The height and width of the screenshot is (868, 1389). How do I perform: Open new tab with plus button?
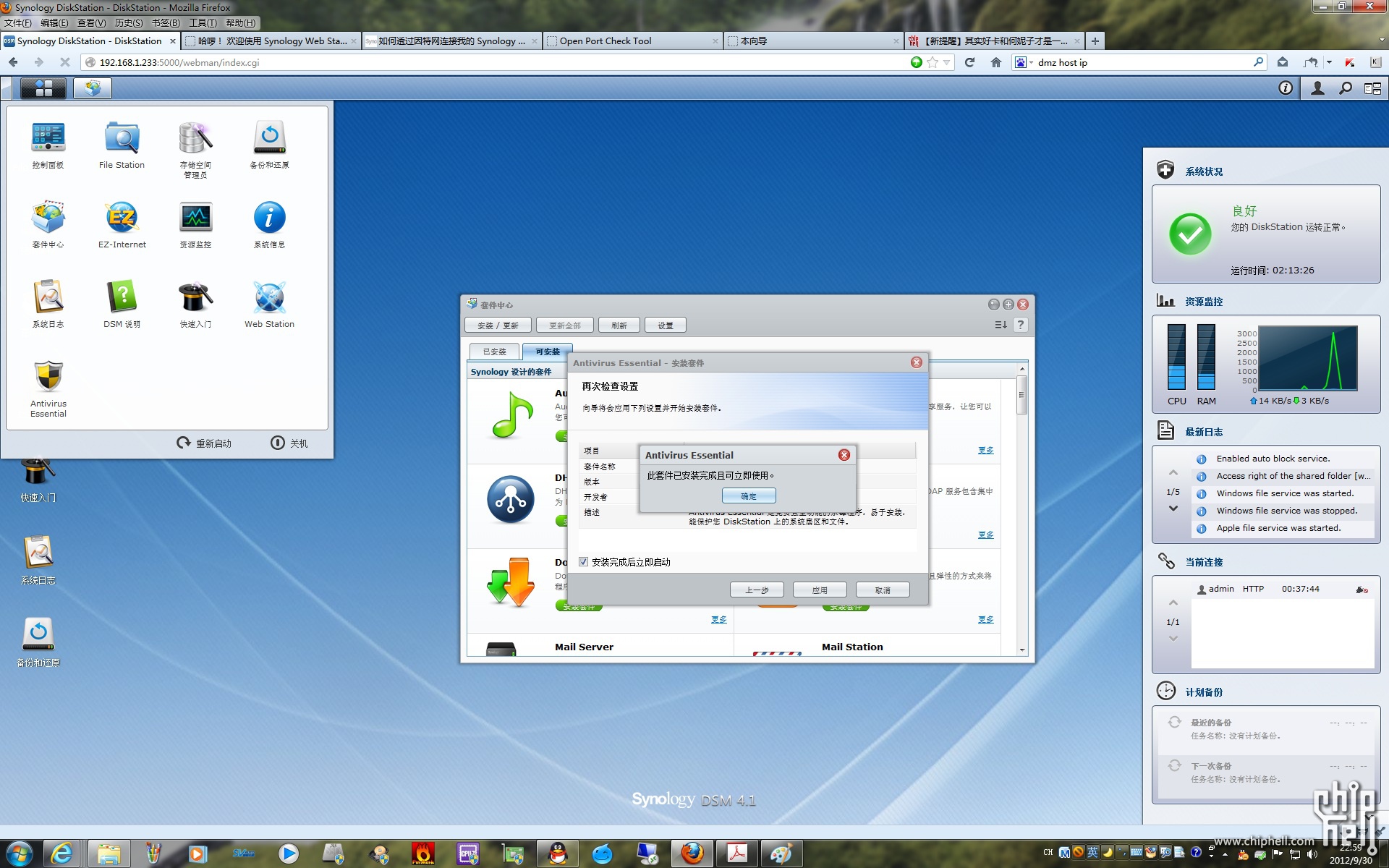tap(1095, 41)
